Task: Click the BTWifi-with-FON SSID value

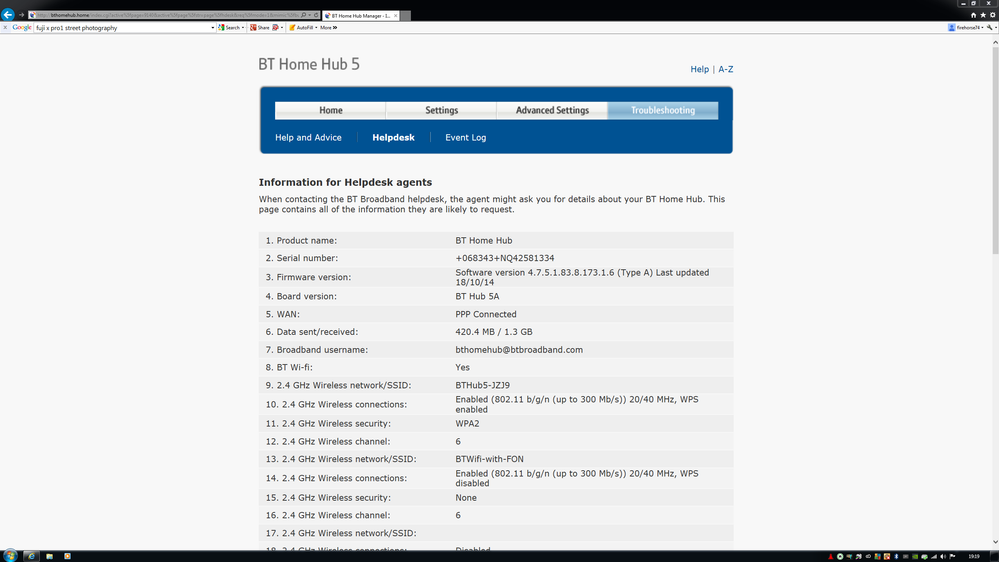Action: (489, 459)
